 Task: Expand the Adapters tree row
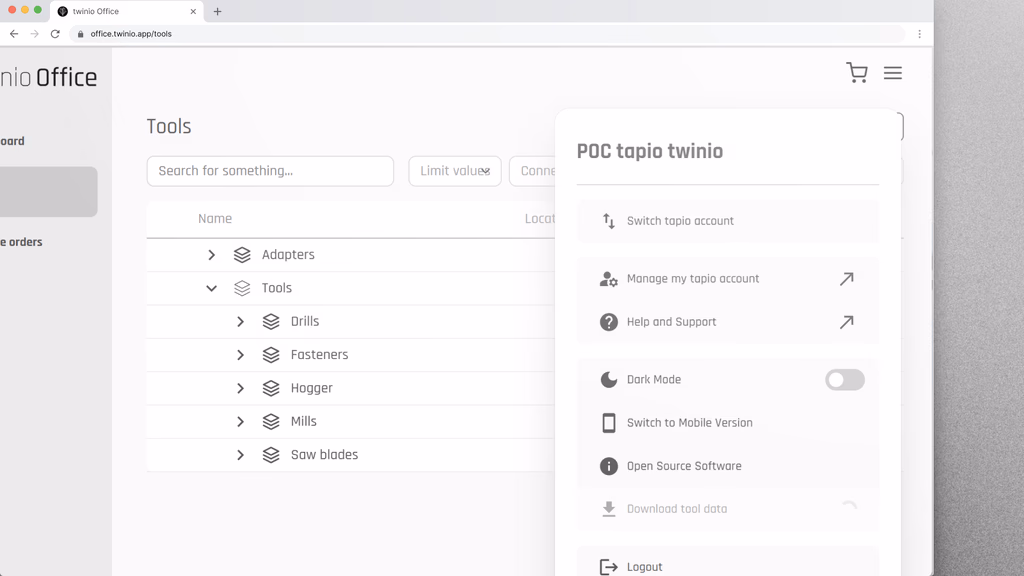[211, 255]
